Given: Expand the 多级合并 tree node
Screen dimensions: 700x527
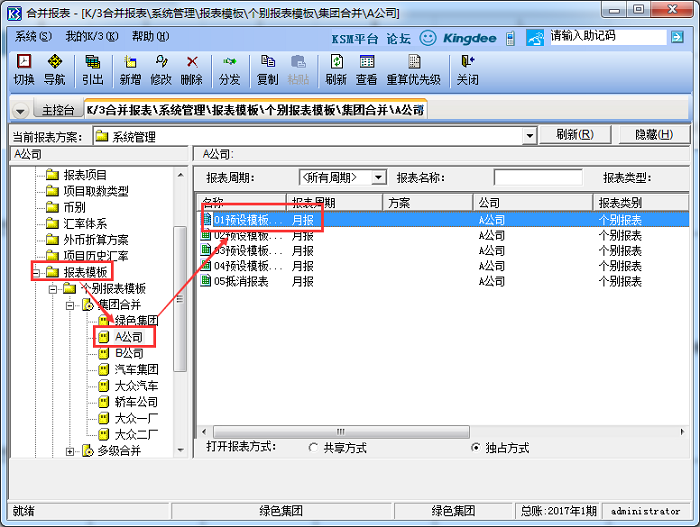Looking at the screenshot, I should coord(71,451).
